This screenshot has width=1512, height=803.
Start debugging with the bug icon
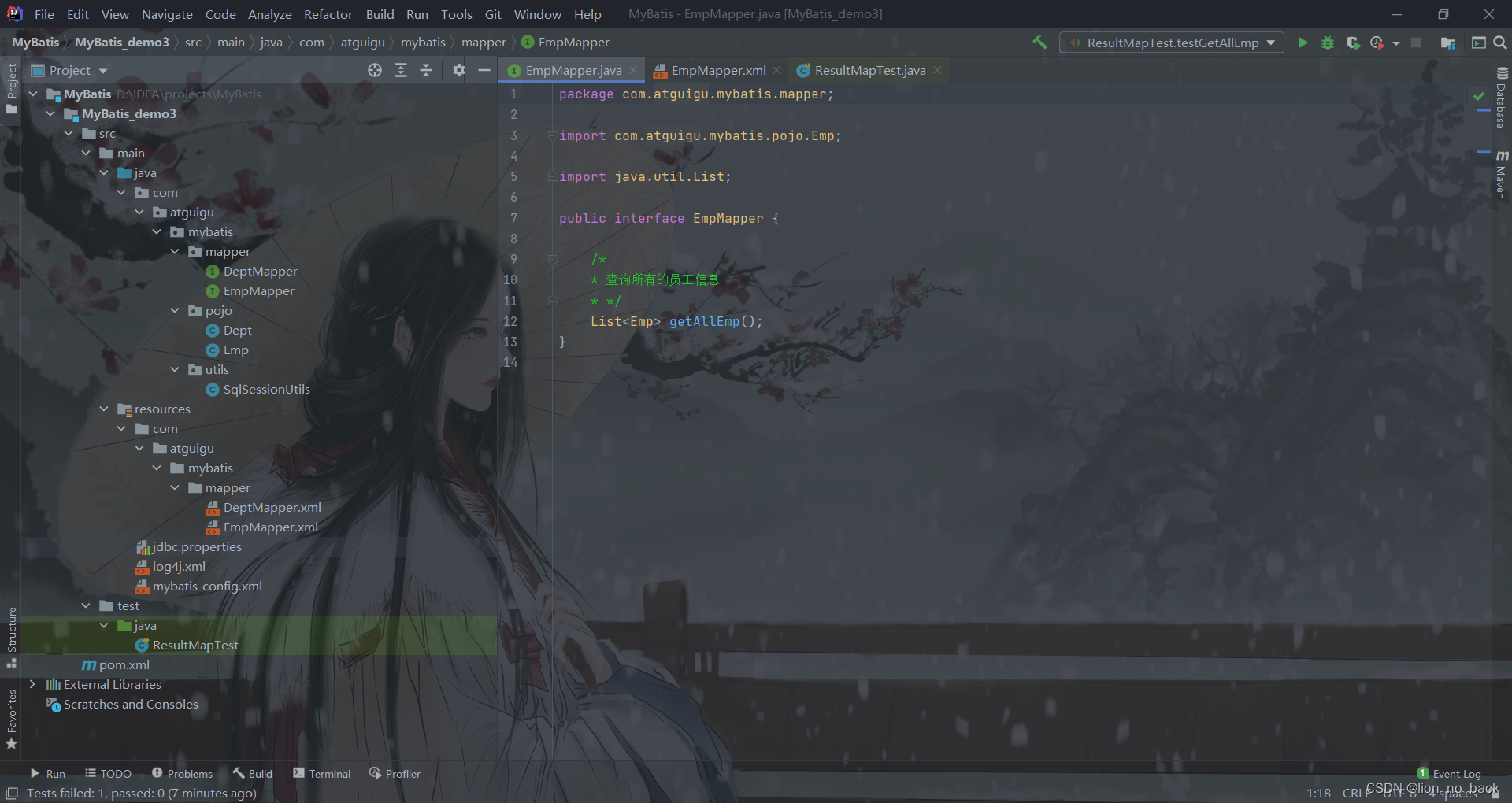coord(1328,43)
